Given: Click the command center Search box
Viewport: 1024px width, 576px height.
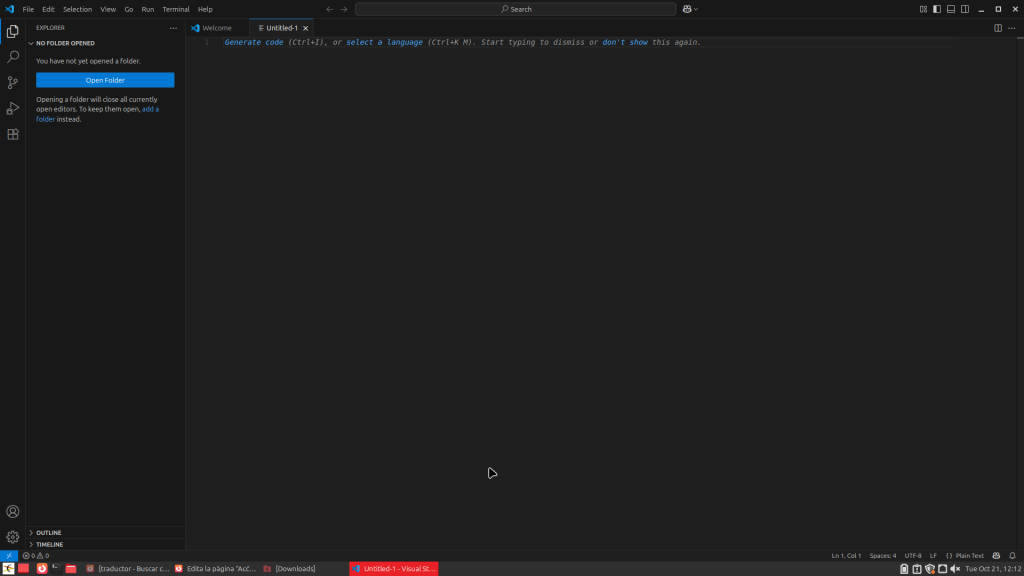Looking at the screenshot, I should (515, 9).
